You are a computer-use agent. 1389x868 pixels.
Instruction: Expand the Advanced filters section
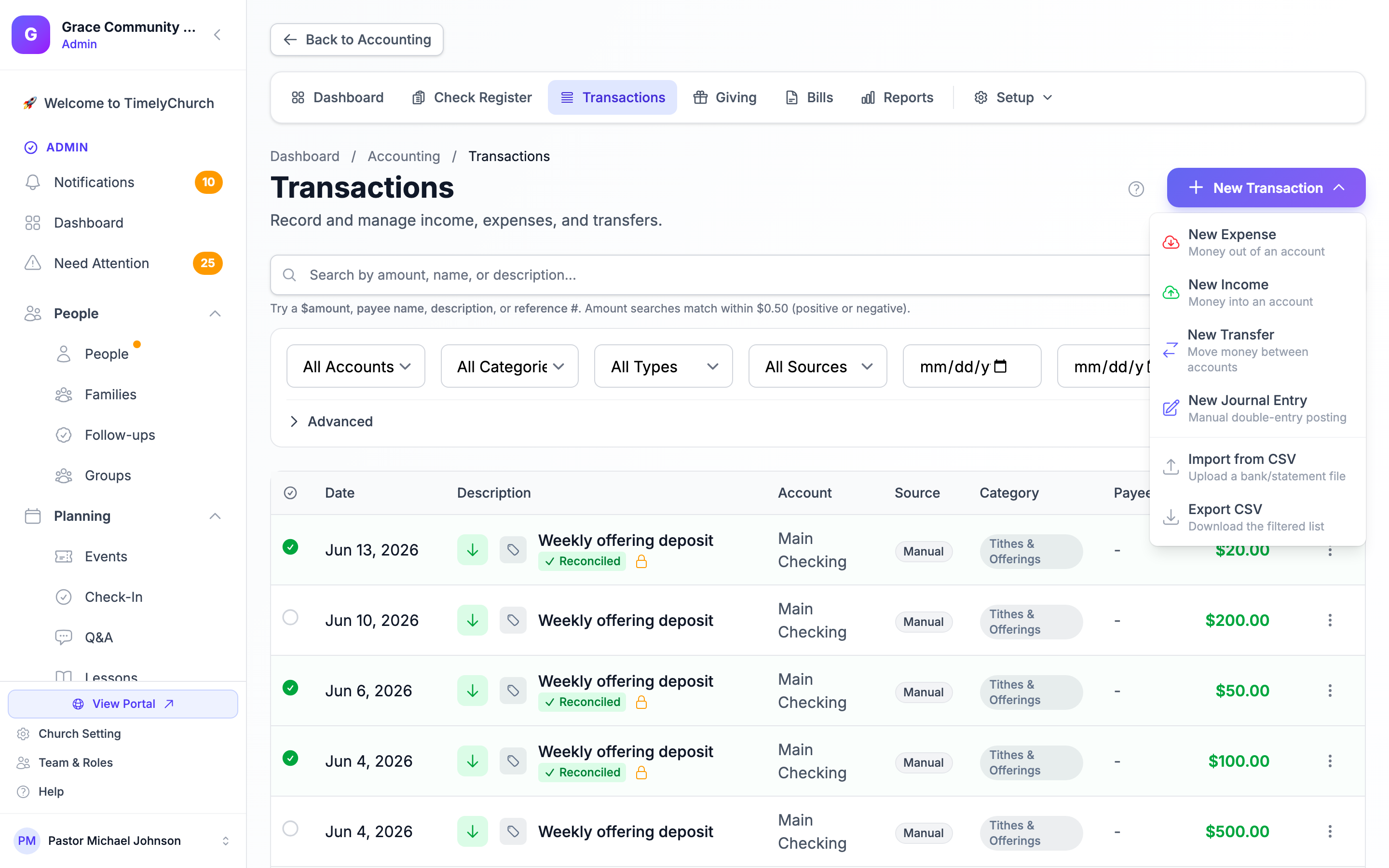332,421
